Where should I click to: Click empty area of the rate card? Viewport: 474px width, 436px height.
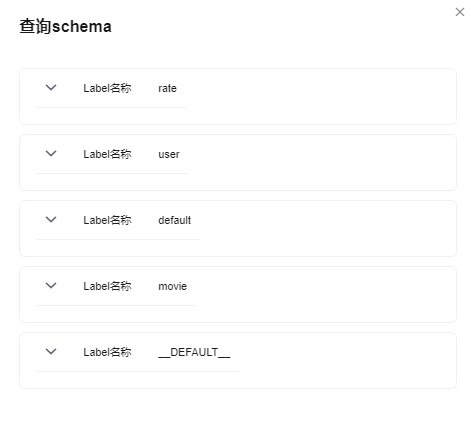317,97
